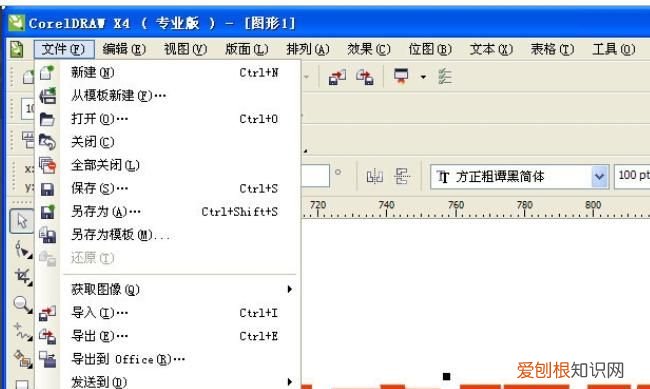Click the icon beside 关闭(C)
The height and width of the screenshot is (389, 650).
pos(47,142)
